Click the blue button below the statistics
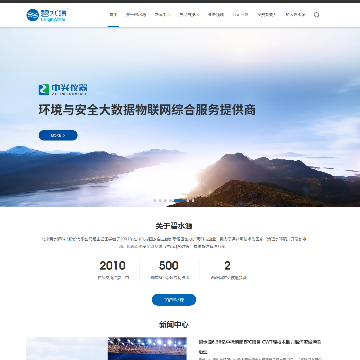The height and width of the screenshot is (360, 360). (174, 300)
